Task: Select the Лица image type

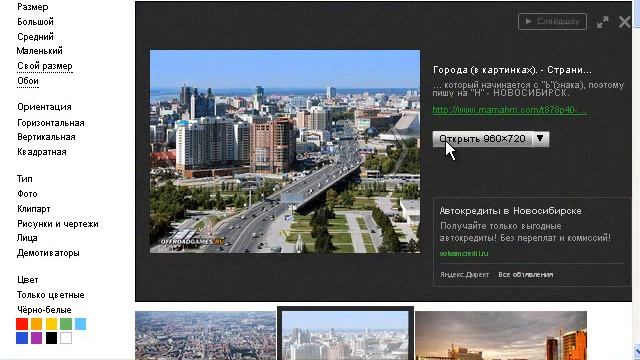Action: pos(27,238)
